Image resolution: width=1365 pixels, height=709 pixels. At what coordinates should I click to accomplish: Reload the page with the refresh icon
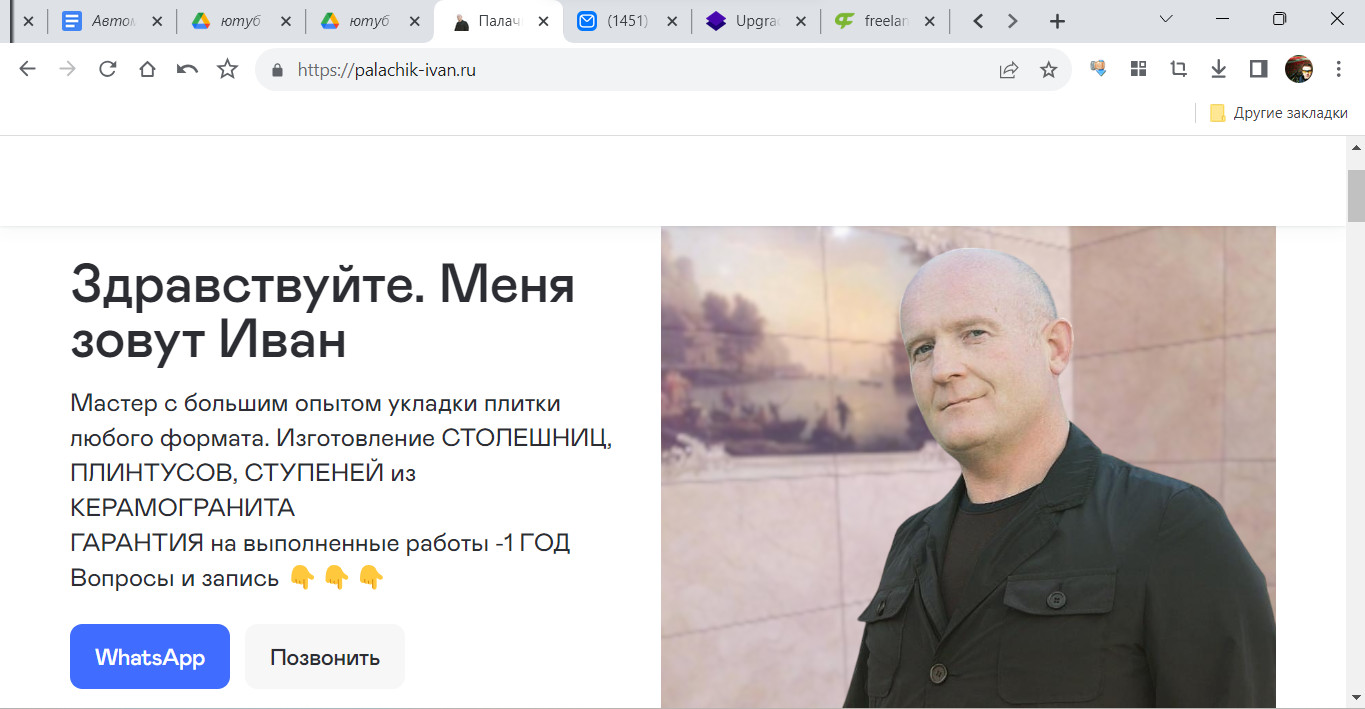[x=107, y=69]
